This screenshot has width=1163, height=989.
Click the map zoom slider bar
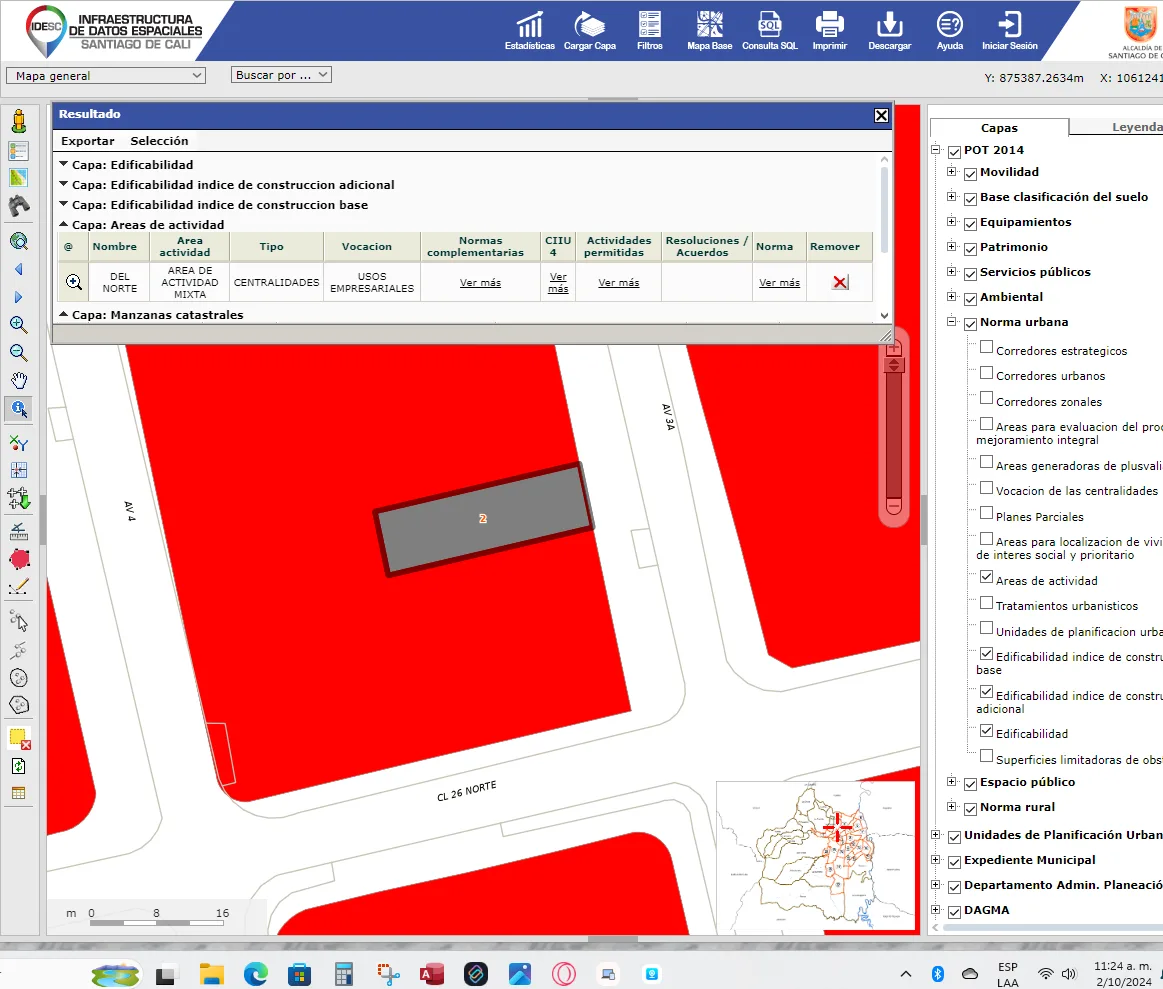894,435
